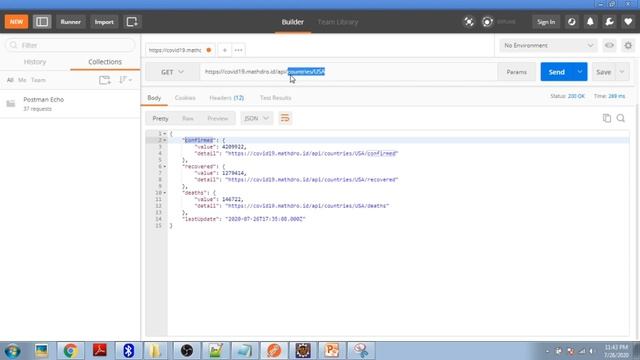Open the yellow file explorer taskbar icon
Viewport: 640px width, 360px height.
(x=155, y=351)
